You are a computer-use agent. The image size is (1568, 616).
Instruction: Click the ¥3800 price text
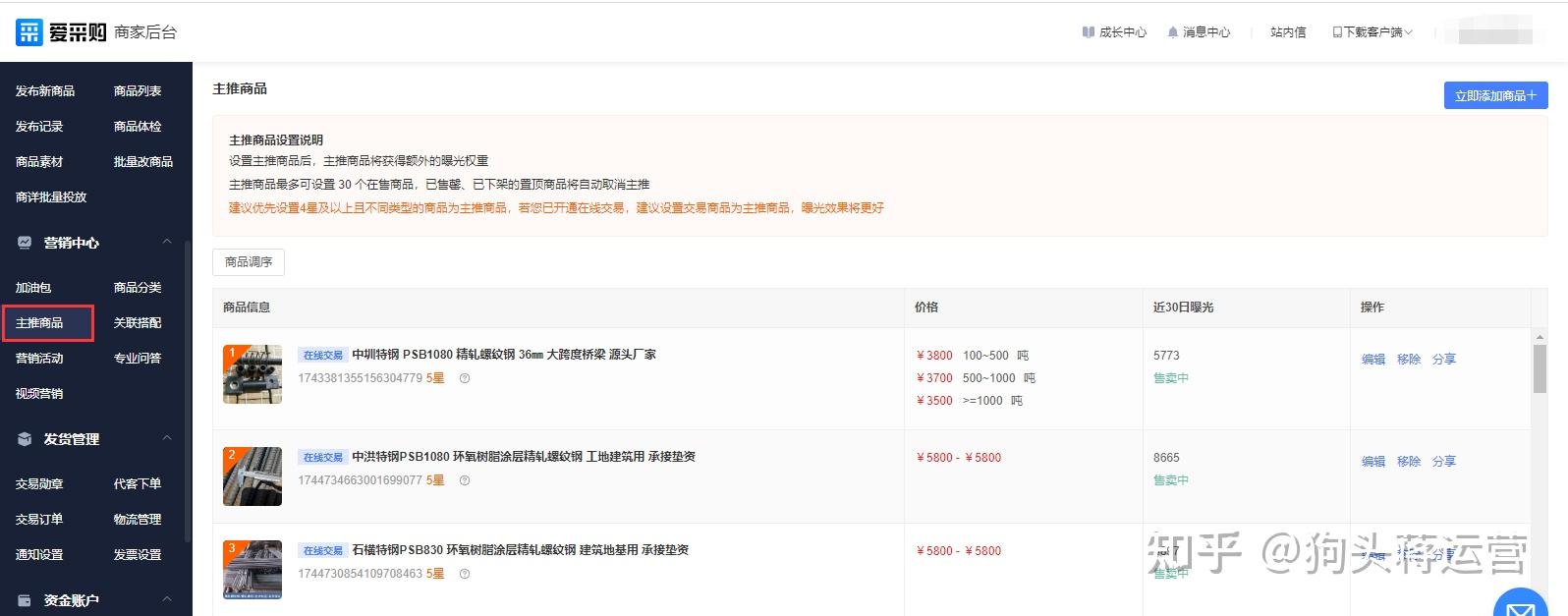pos(934,356)
